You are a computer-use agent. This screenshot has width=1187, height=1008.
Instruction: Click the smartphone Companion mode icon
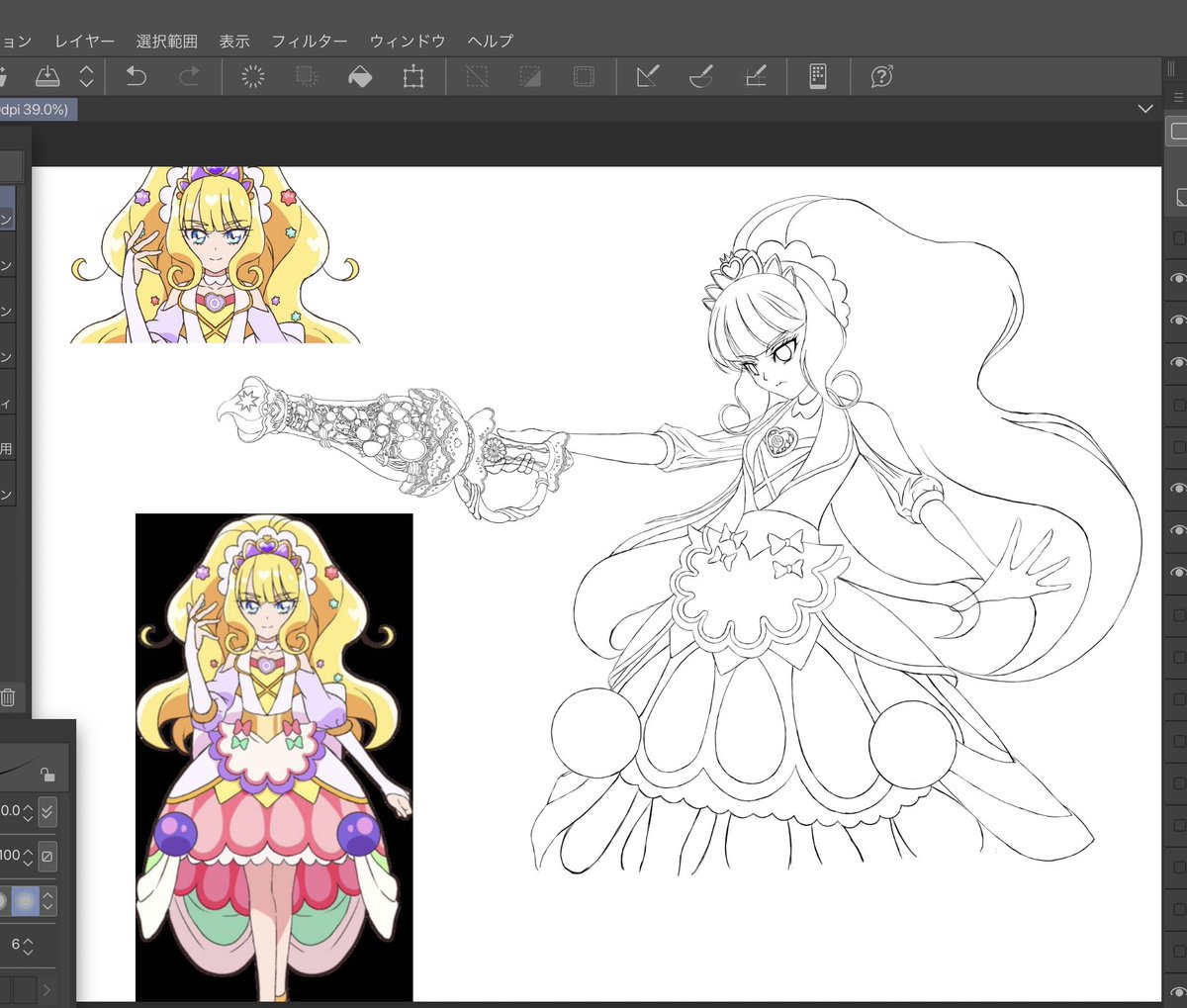818,76
